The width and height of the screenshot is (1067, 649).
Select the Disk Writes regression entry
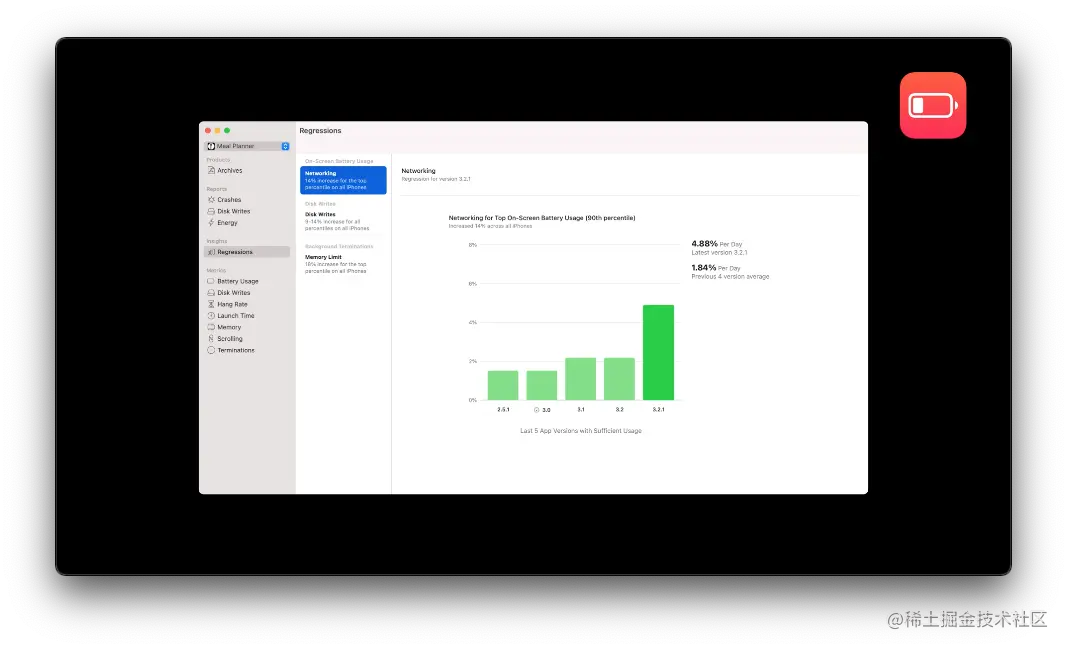click(338, 222)
